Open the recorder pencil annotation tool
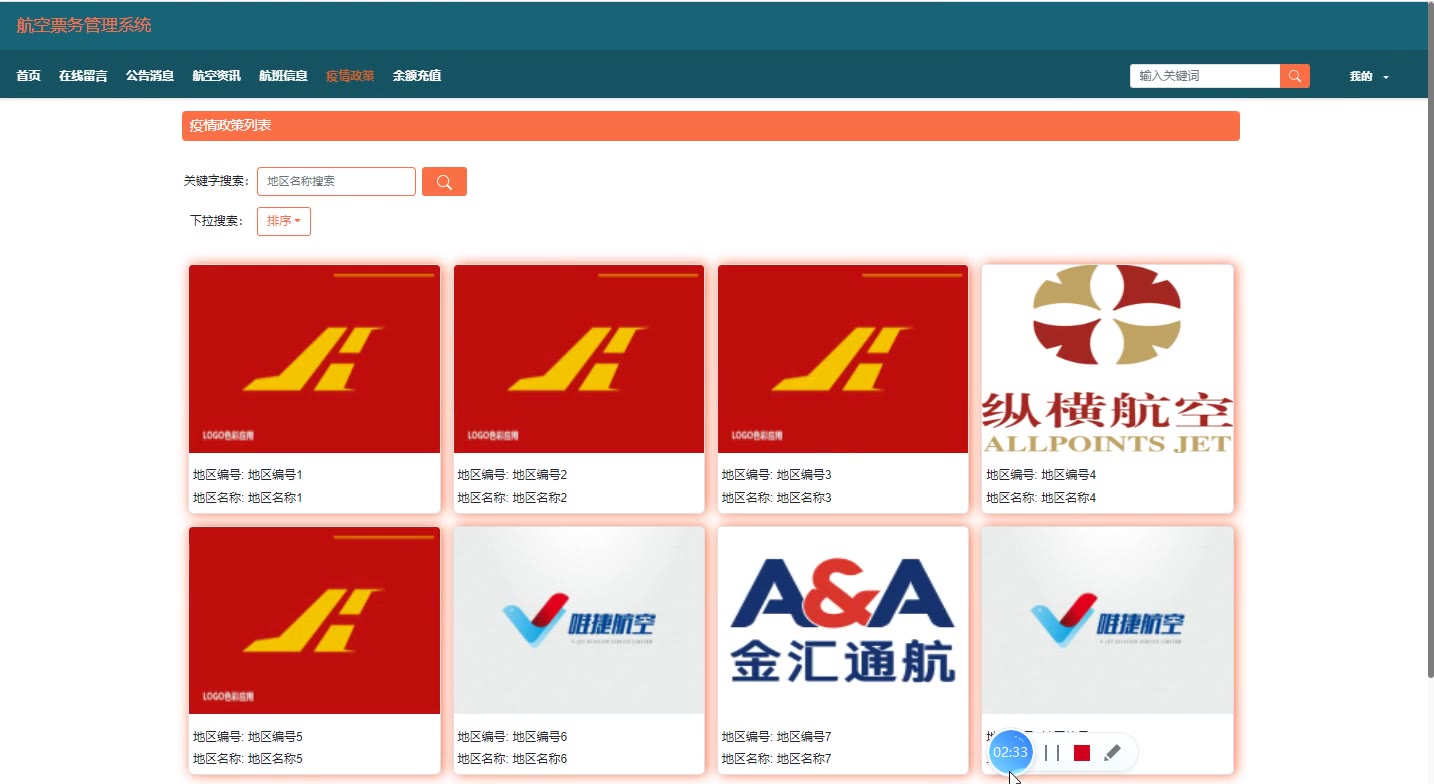This screenshot has height=784, width=1434. pyautogui.click(x=1112, y=753)
